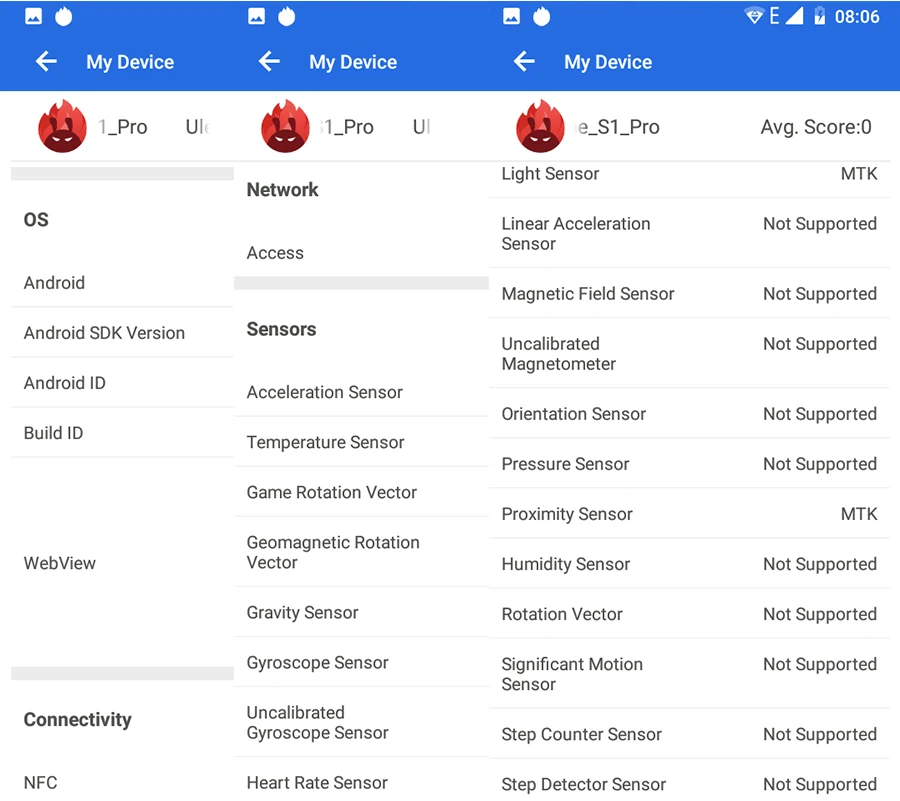Open the Android SDK Version row

point(122,333)
